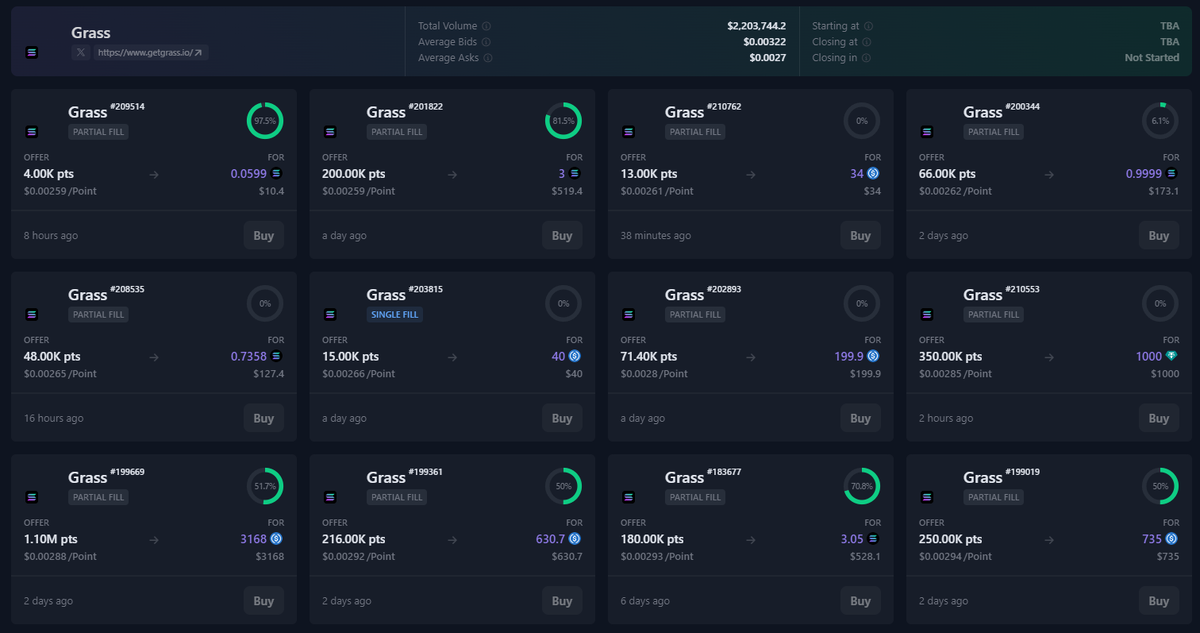Buy offer #210553 for 350.00K pts
1200x633 pixels.
(x=1159, y=419)
